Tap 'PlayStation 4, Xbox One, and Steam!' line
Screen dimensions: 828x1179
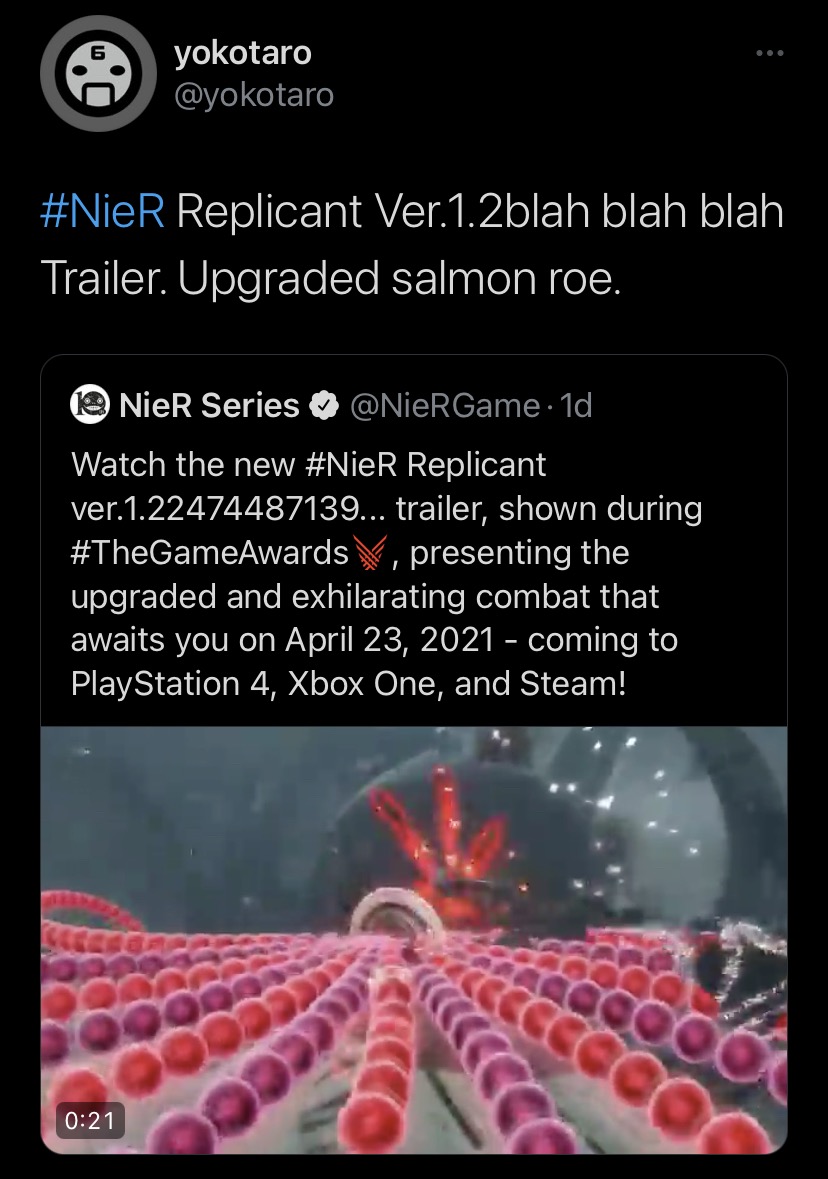pyautogui.click(x=348, y=684)
